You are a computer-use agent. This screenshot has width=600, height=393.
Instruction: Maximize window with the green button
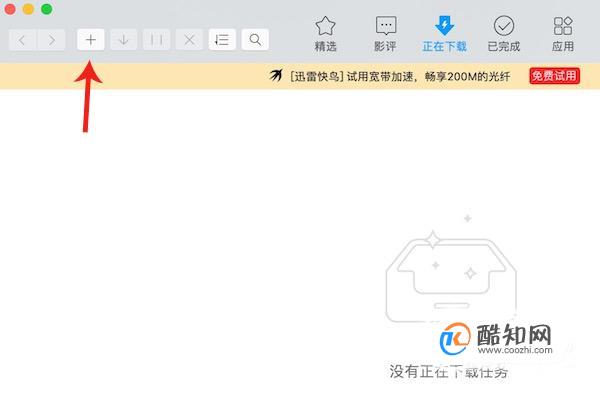pos(47,9)
